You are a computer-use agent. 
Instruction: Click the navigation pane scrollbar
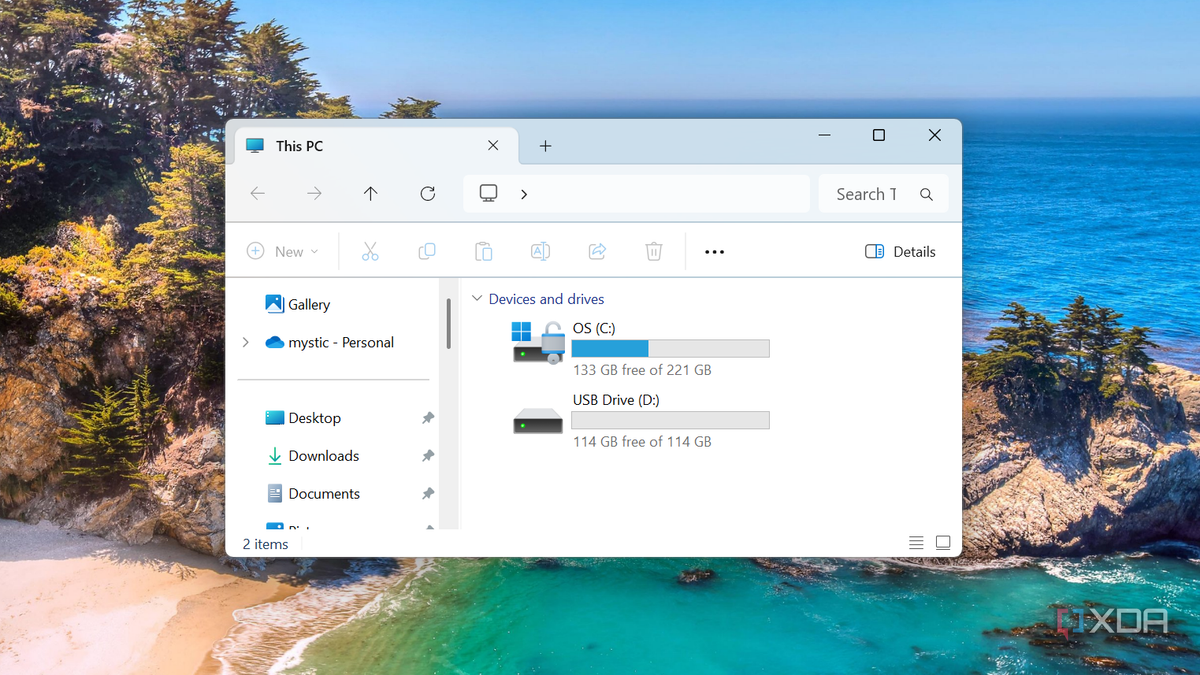(x=449, y=322)
